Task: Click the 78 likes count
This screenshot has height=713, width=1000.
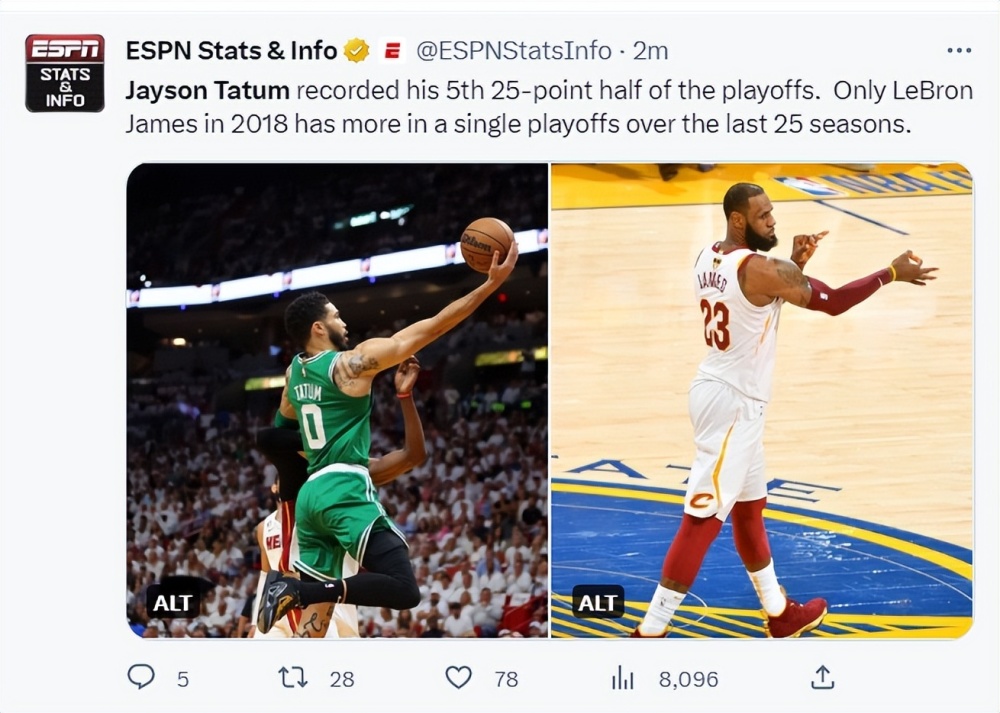Action: 506,679
